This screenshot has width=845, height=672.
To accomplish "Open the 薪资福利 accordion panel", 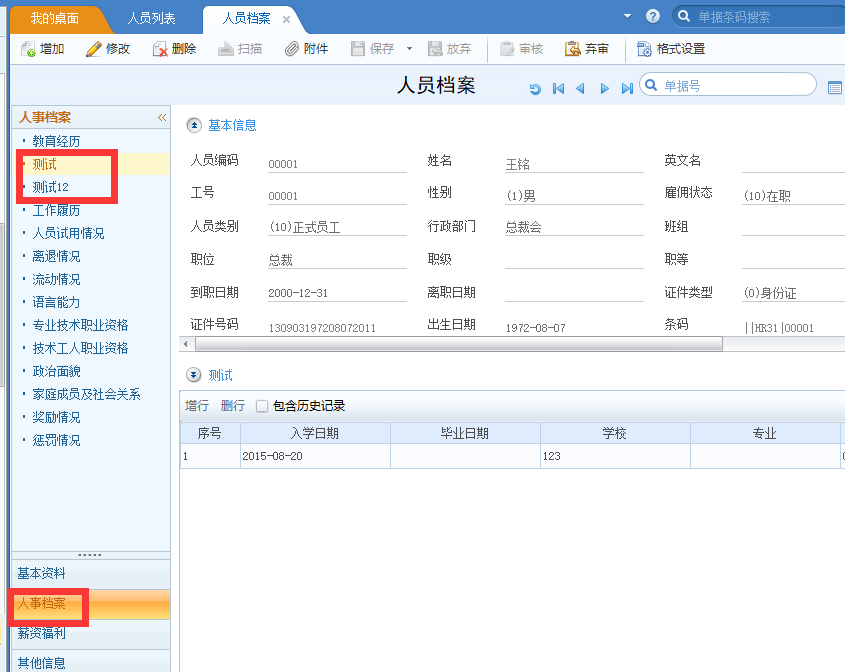I will 91,634.
